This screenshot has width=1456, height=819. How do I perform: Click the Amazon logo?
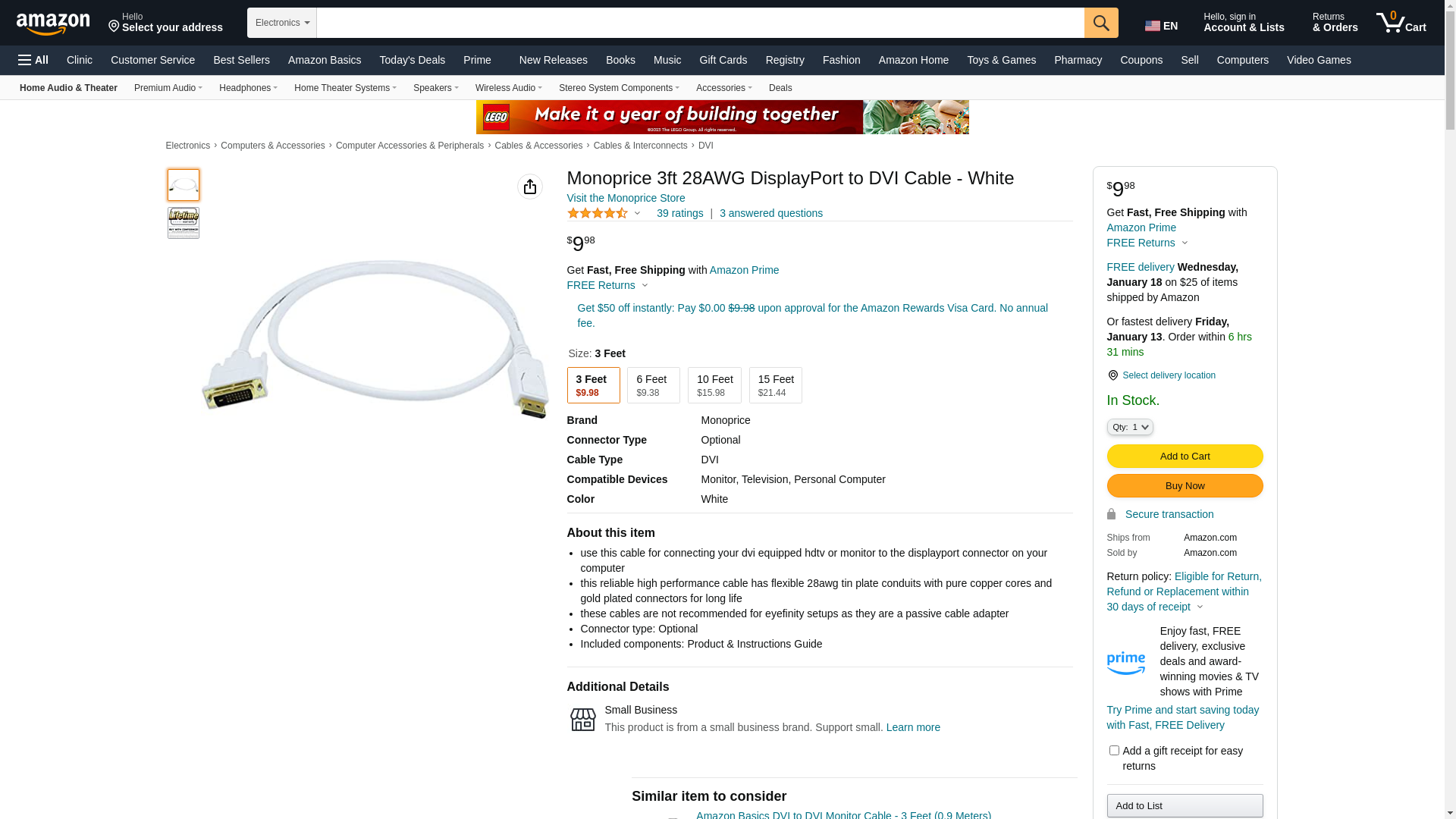coord(53,24)
